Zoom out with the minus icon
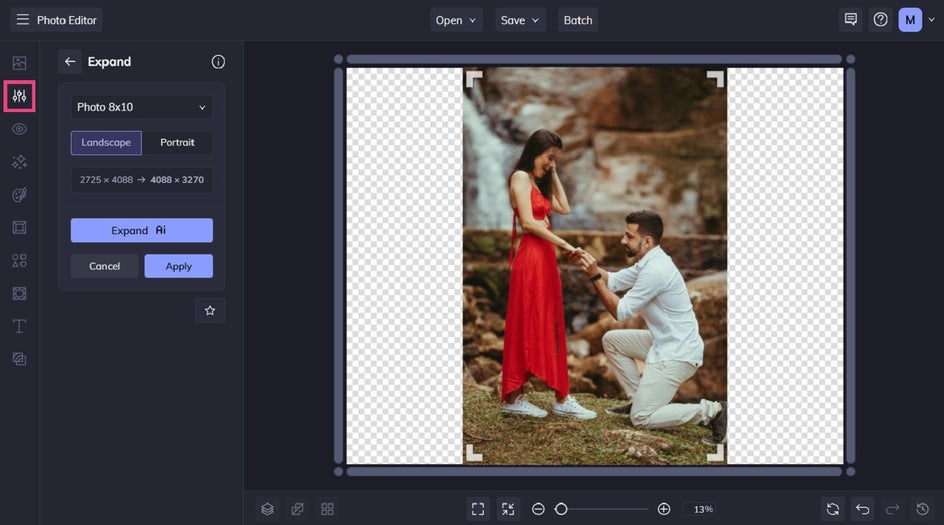This screenshot has height=525, width=944. click(538, 509)
